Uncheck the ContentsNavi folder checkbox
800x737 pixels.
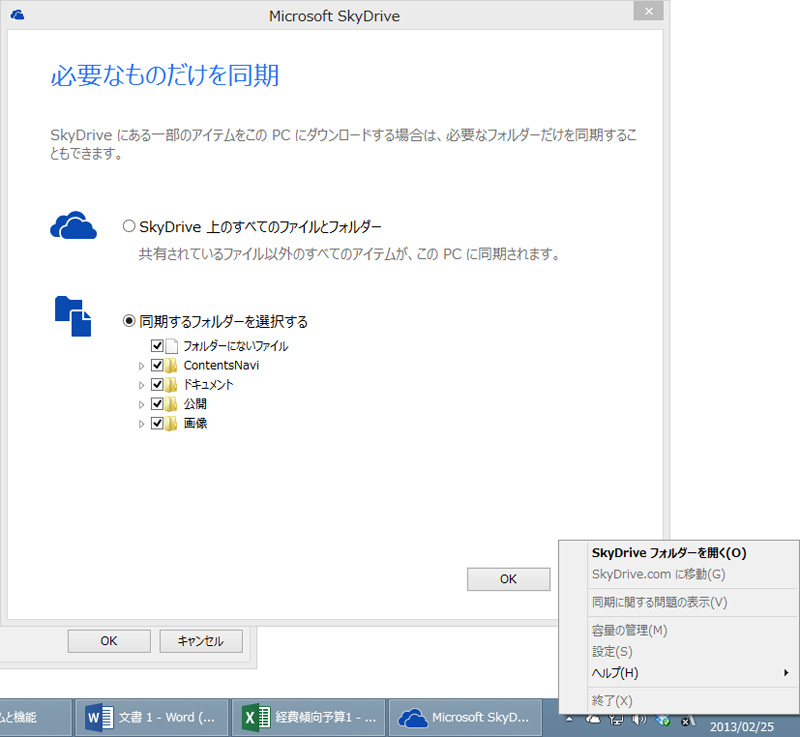(x=157, y=365)
